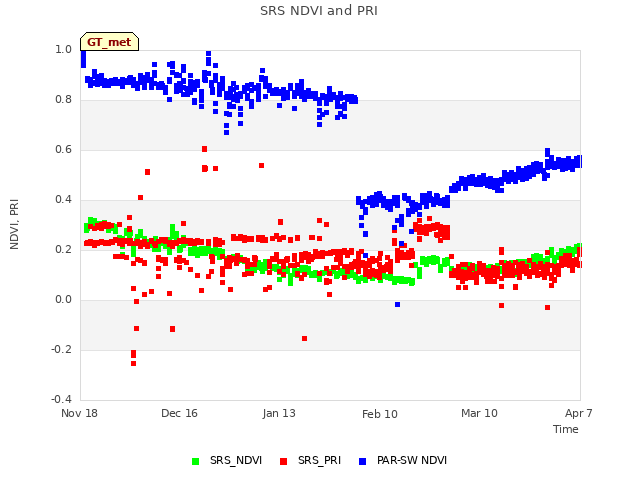Click the Apr 7 x-axis label

[578, 413]
